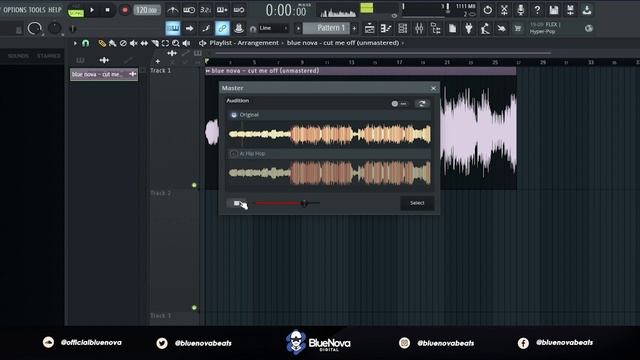
Task: Select the playlist slip tool
Action: 144,43
